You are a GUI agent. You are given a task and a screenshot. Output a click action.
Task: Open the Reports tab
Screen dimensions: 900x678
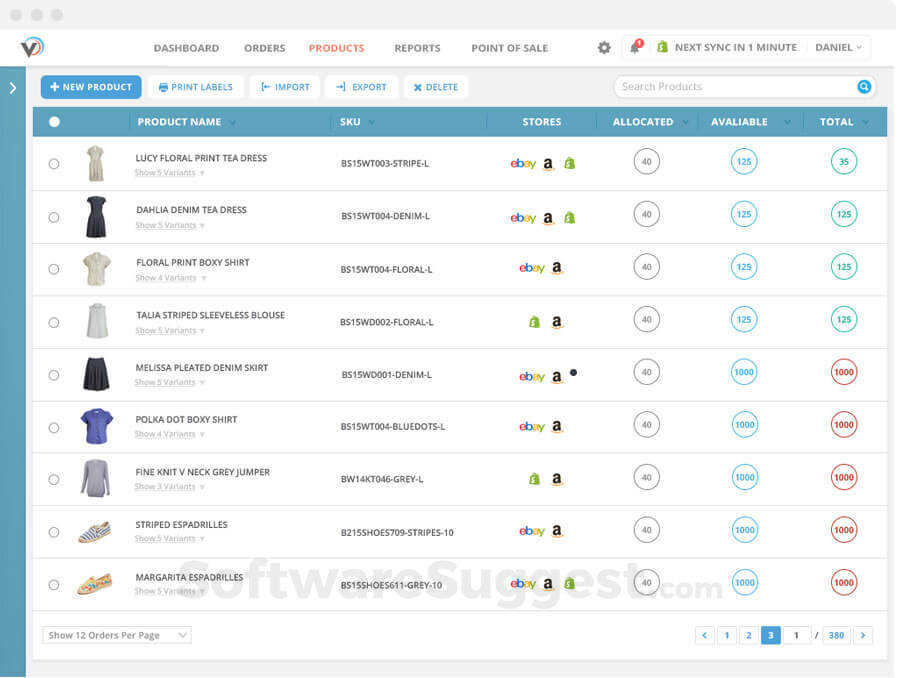coord(417,48)
